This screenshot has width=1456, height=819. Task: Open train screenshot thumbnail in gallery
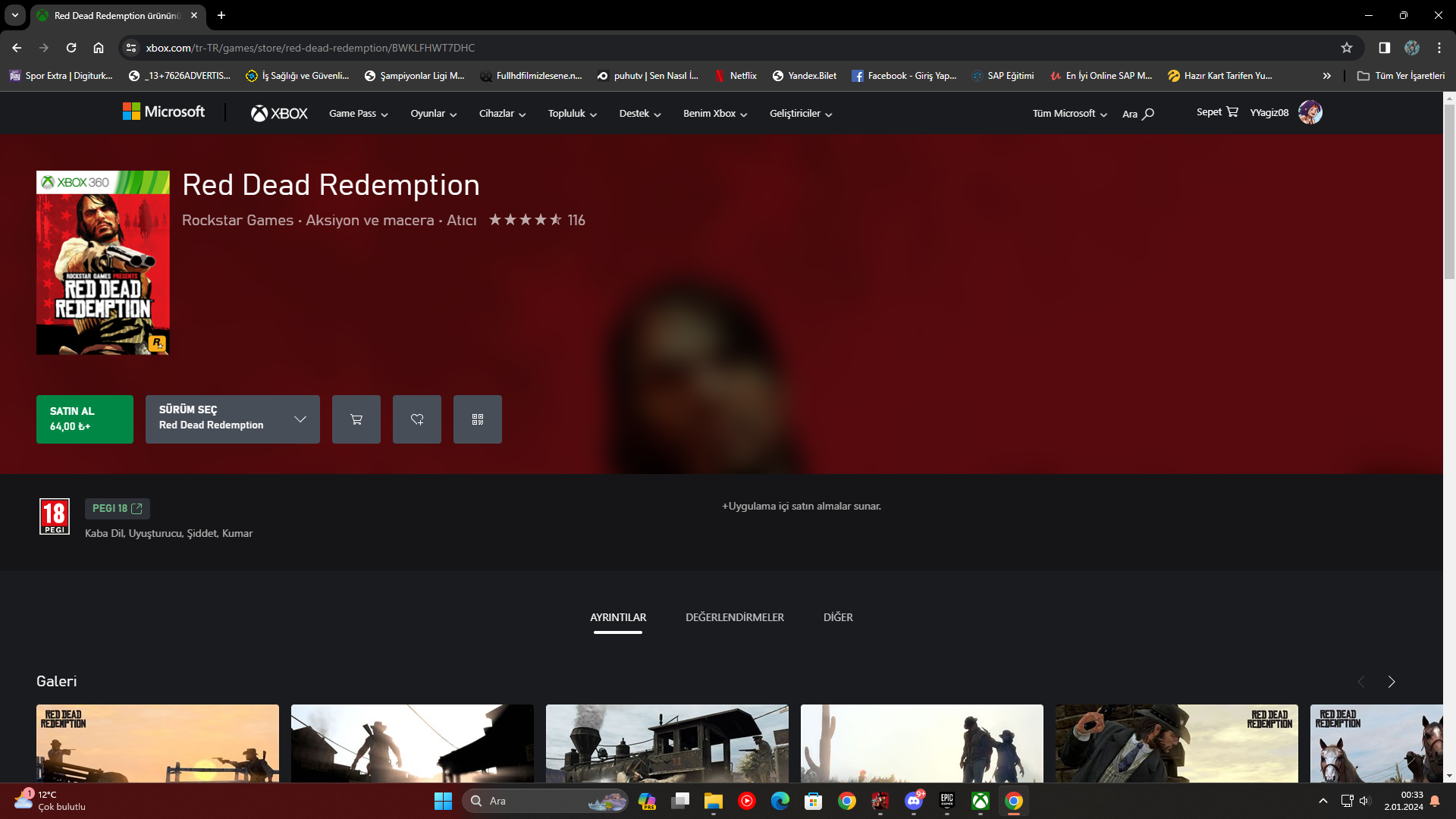click(667, 743)
